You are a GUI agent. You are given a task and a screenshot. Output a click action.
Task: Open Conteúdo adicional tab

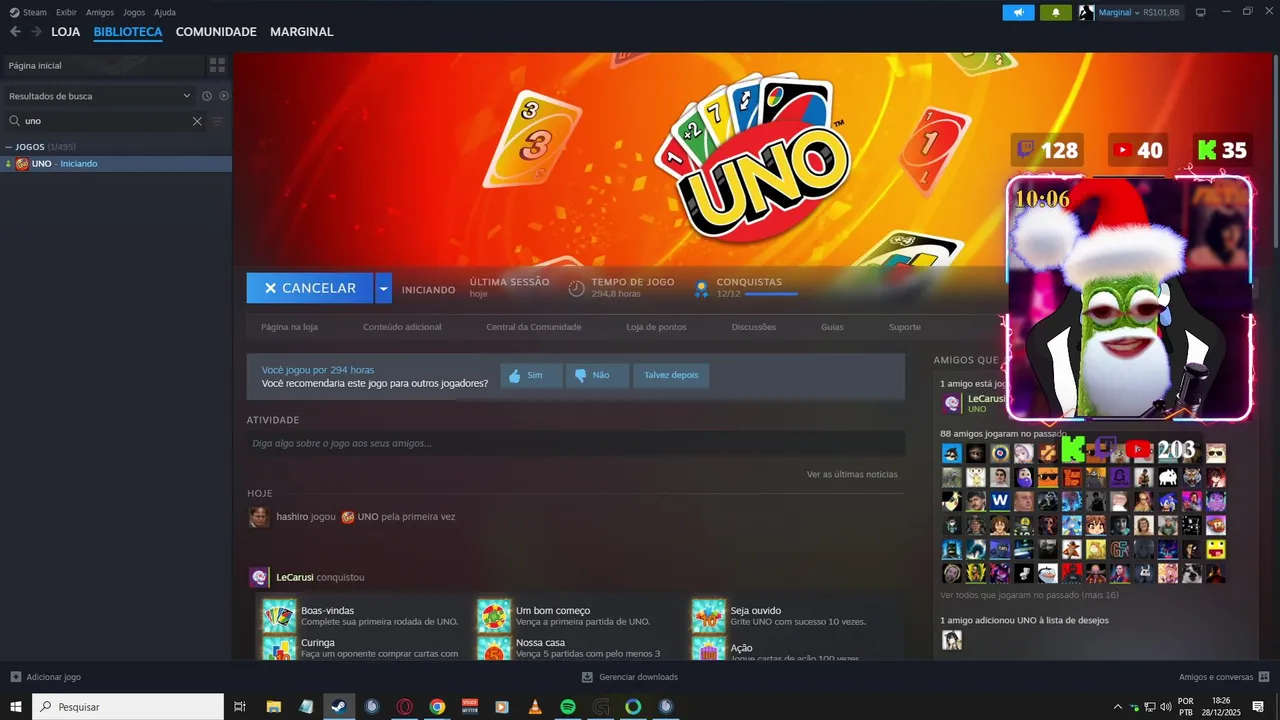point(402,327)
